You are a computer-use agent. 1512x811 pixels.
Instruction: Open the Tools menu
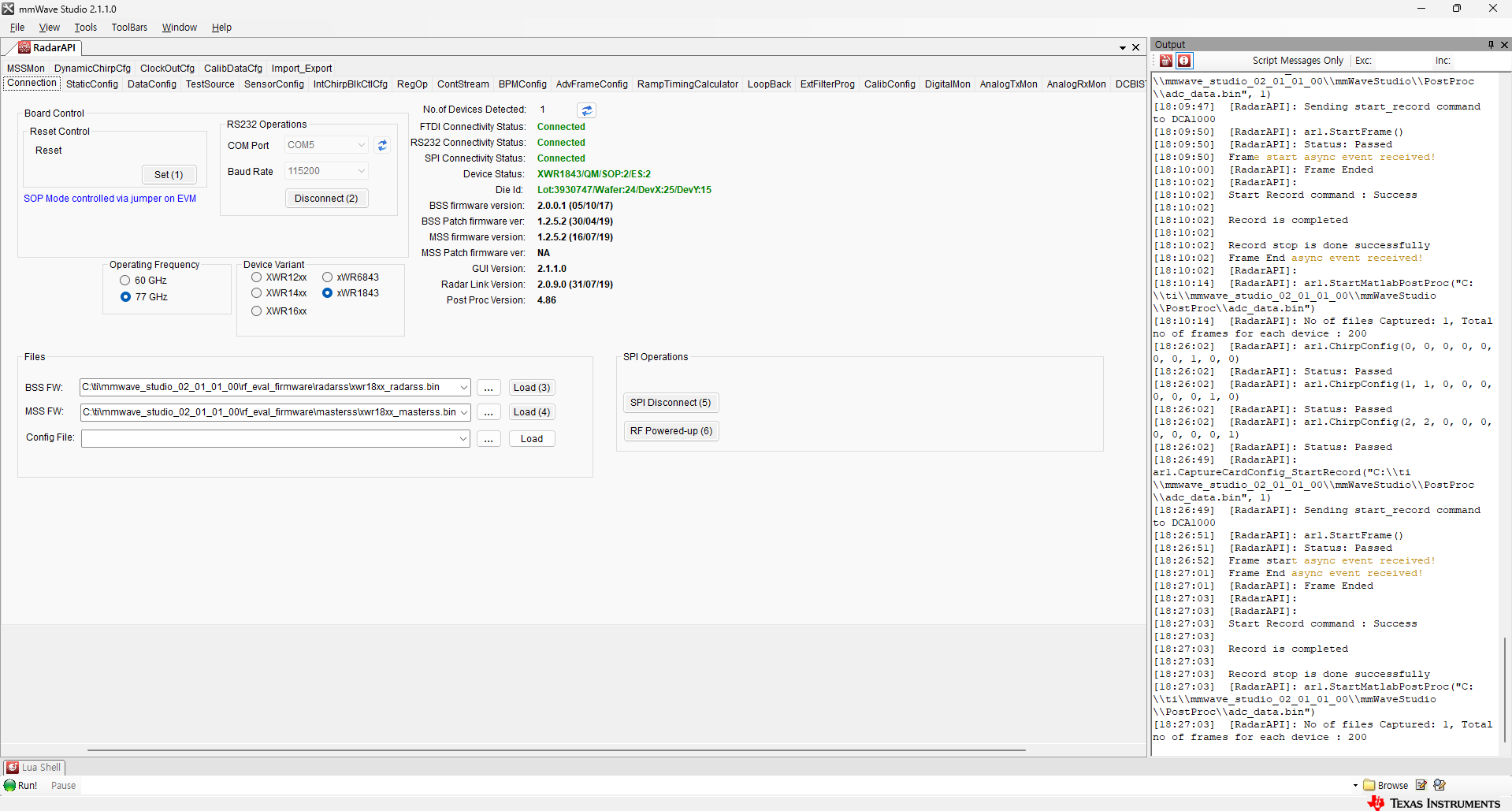(86, 28)
